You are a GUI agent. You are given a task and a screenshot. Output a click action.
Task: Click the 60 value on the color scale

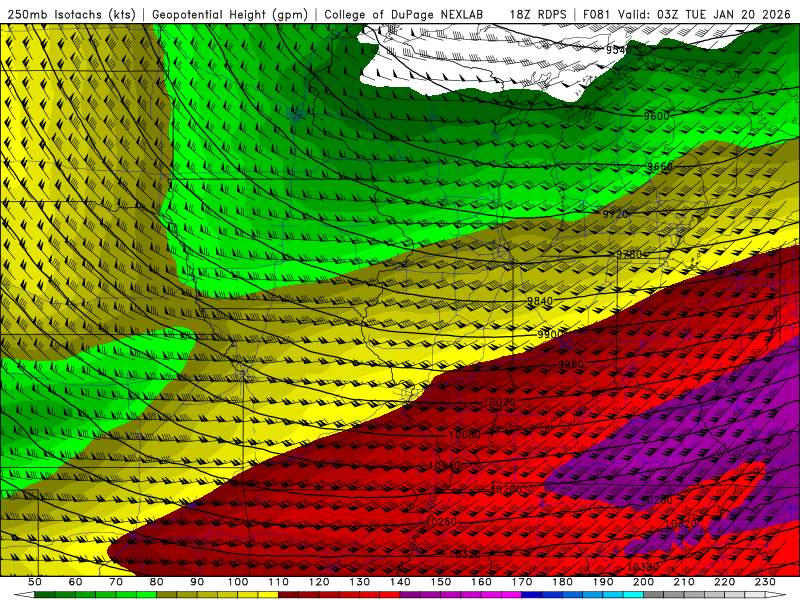75,582
